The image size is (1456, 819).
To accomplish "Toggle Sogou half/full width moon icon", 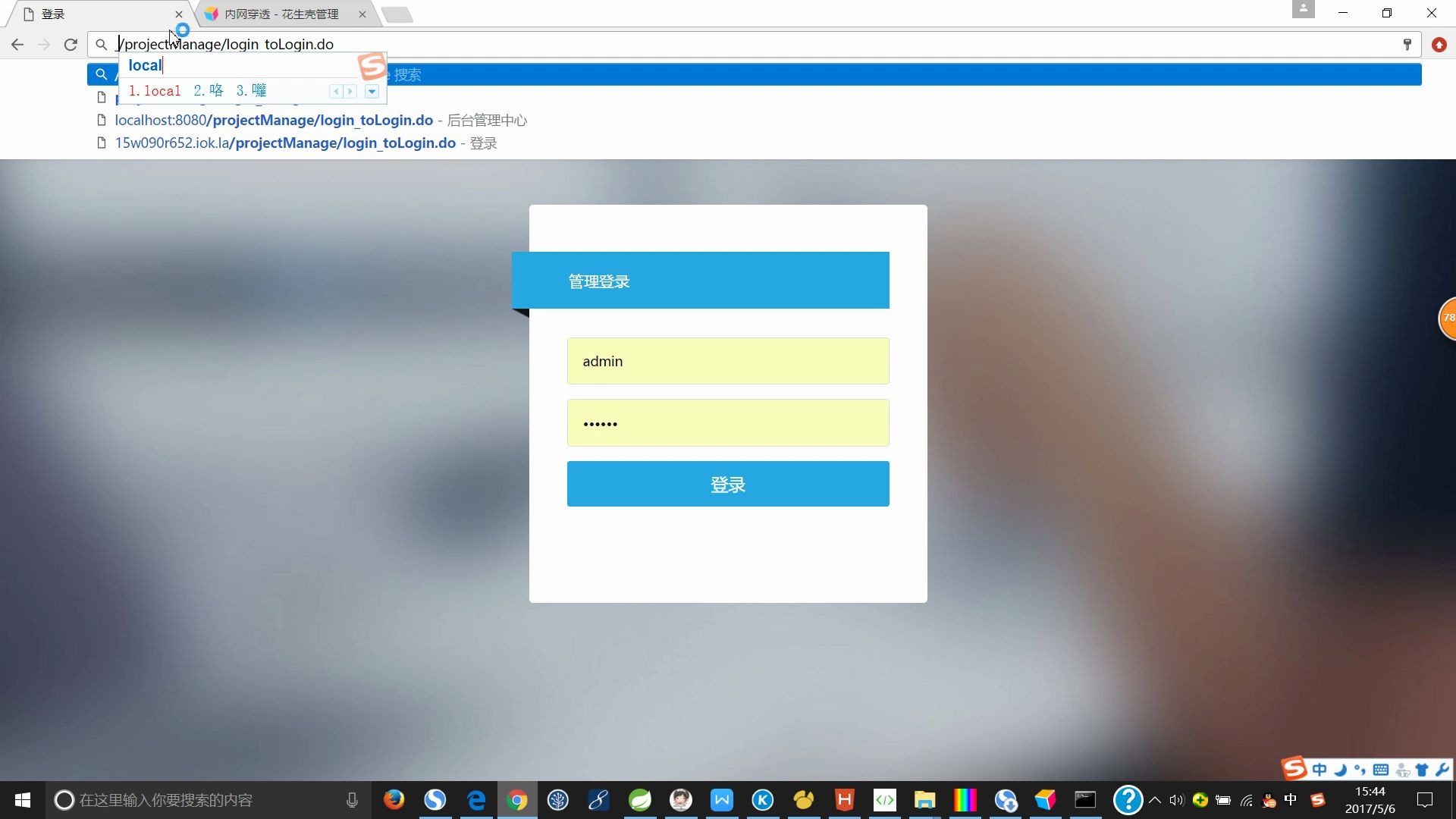I will coord(1340,770).
